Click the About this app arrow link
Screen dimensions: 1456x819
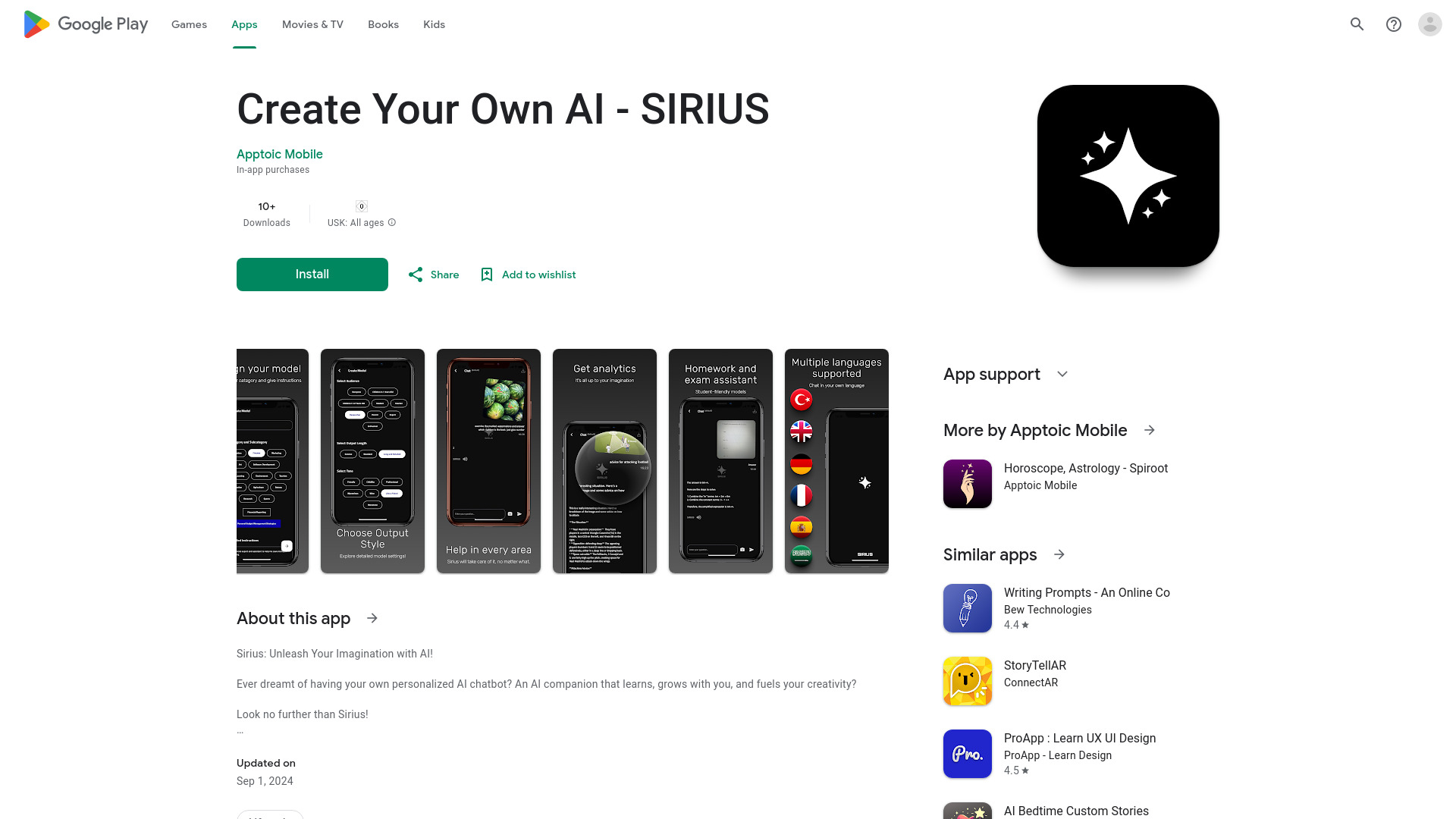pyautogui.click(x=373, y=618)
